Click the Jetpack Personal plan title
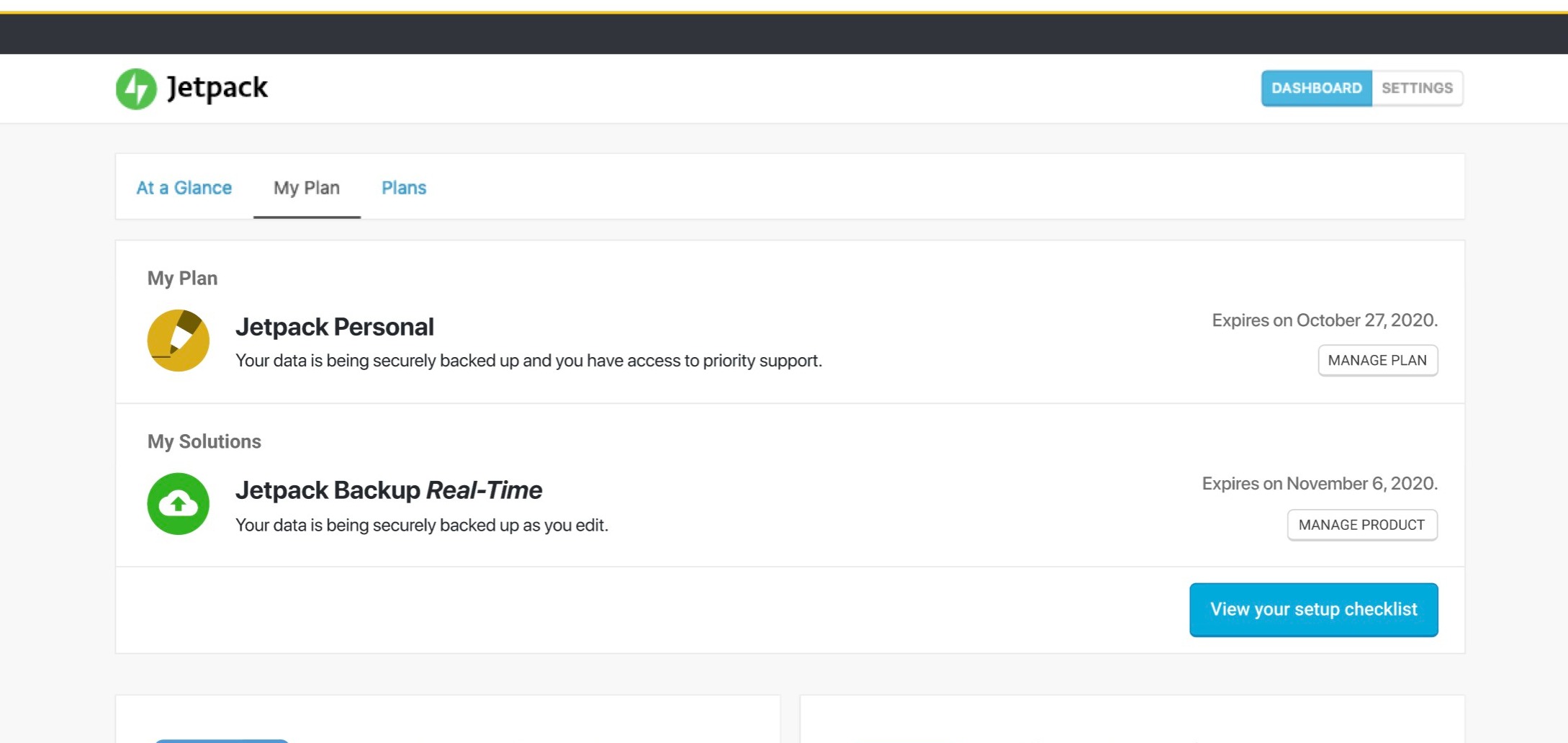Viewport: 1568px width, 743px height. click(335, 327)
